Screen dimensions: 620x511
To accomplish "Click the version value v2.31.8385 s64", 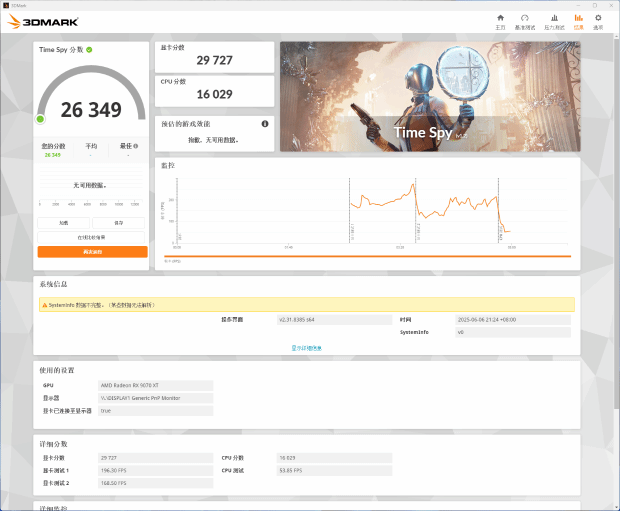I will pyautogui.click(x=334, y=320).
